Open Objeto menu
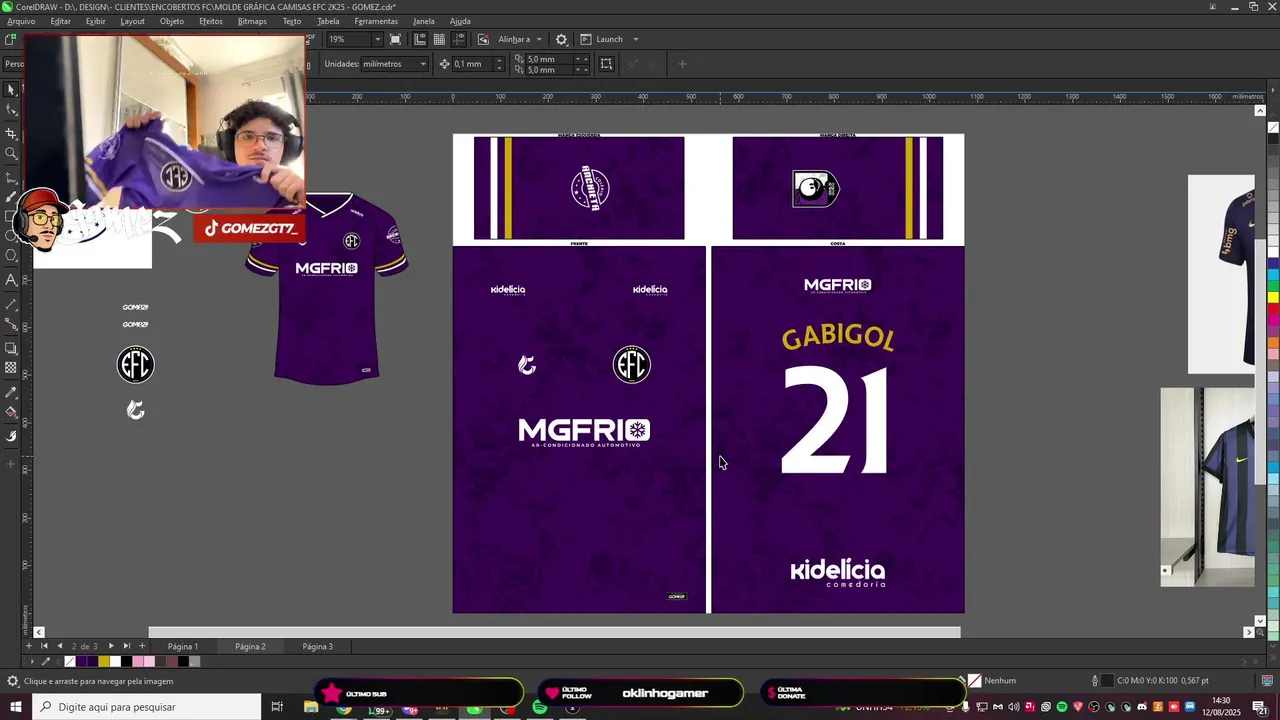 point(172,21)
